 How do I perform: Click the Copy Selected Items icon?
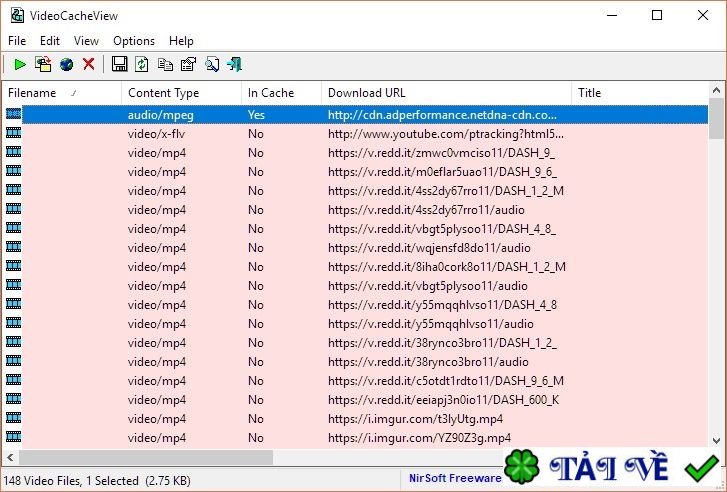coord(165,64)
